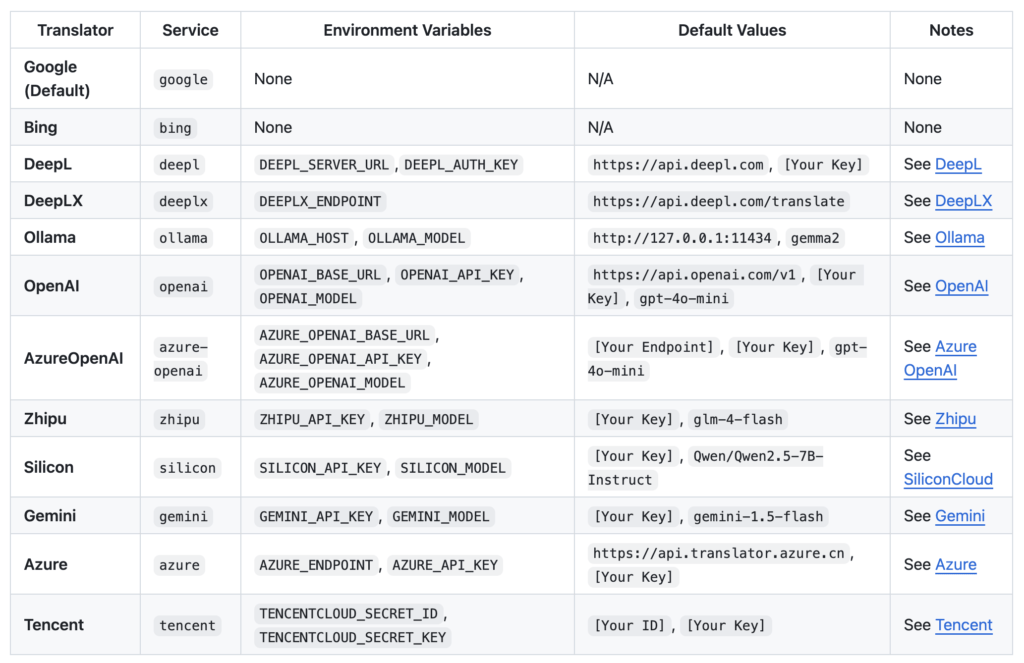
Task: Open the Azure notes link
Action: pyautogui.click(x=955, y=564)
